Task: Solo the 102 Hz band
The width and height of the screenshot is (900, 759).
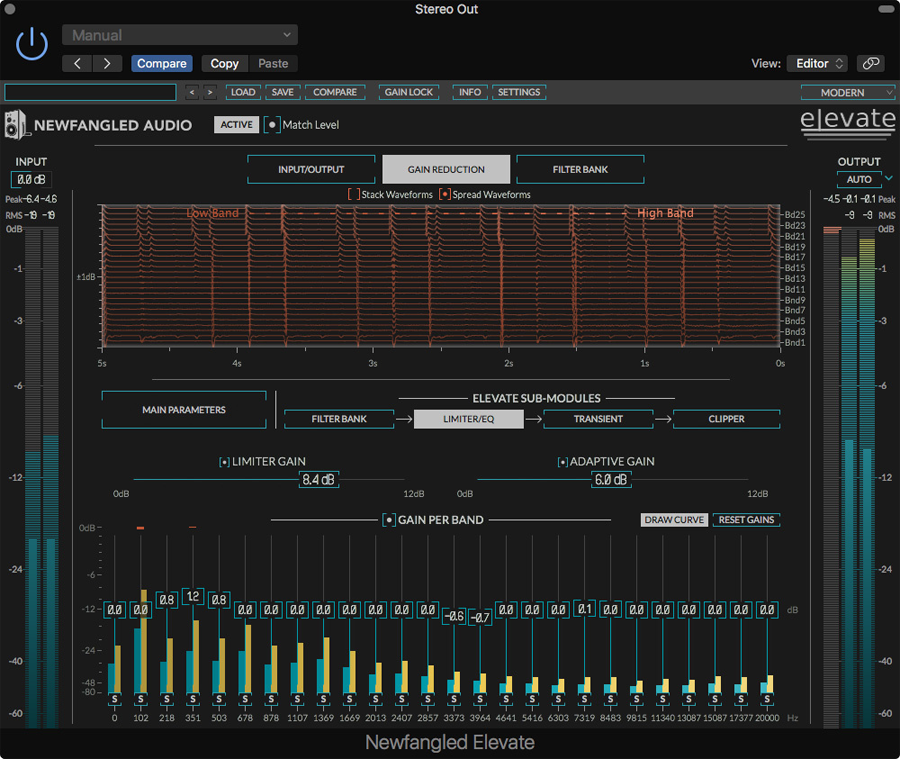Action: 141,699
